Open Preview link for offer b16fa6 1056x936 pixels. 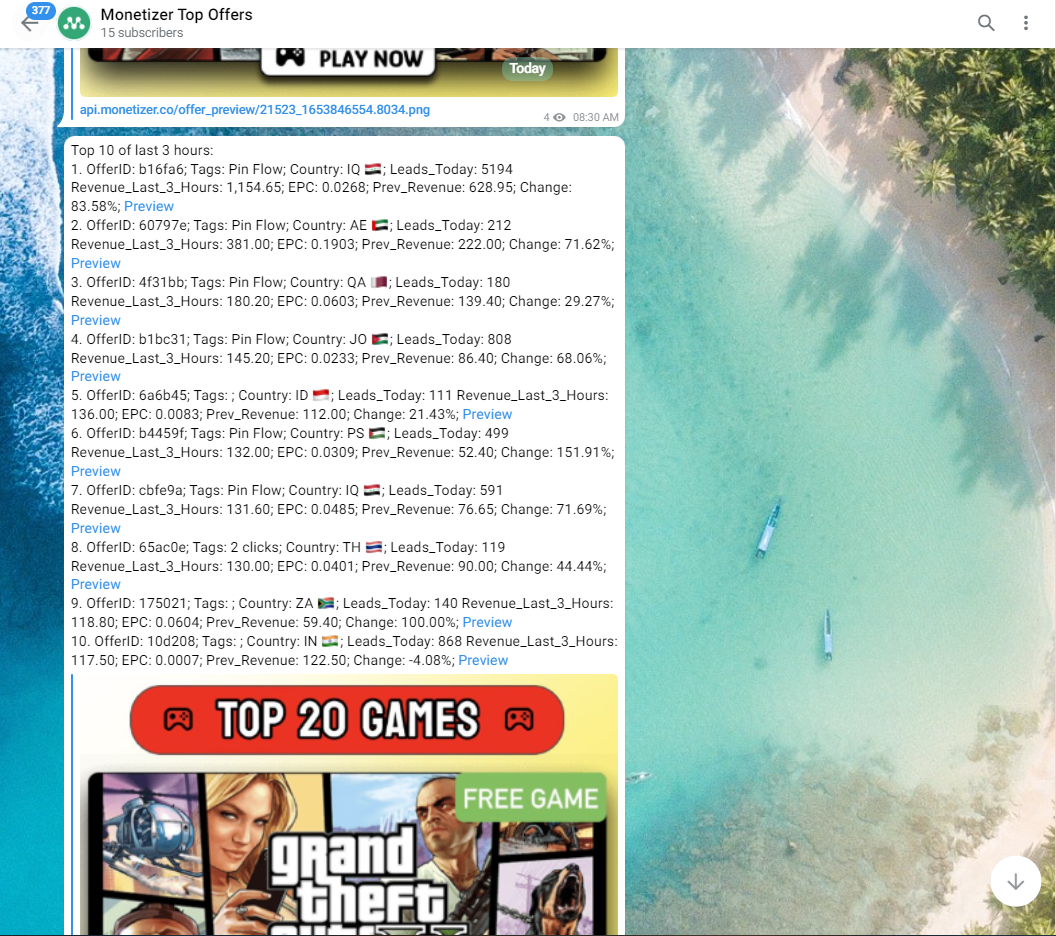(149, 206)
